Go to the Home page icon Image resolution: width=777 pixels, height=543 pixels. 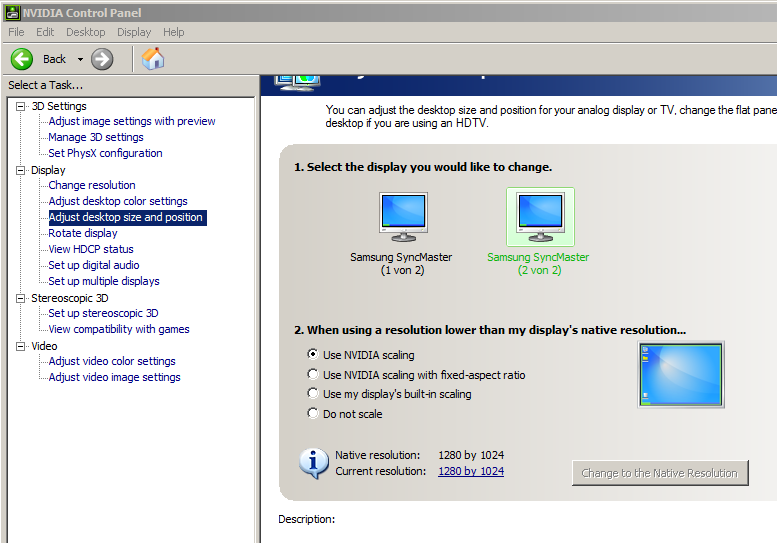coord(153,59)
